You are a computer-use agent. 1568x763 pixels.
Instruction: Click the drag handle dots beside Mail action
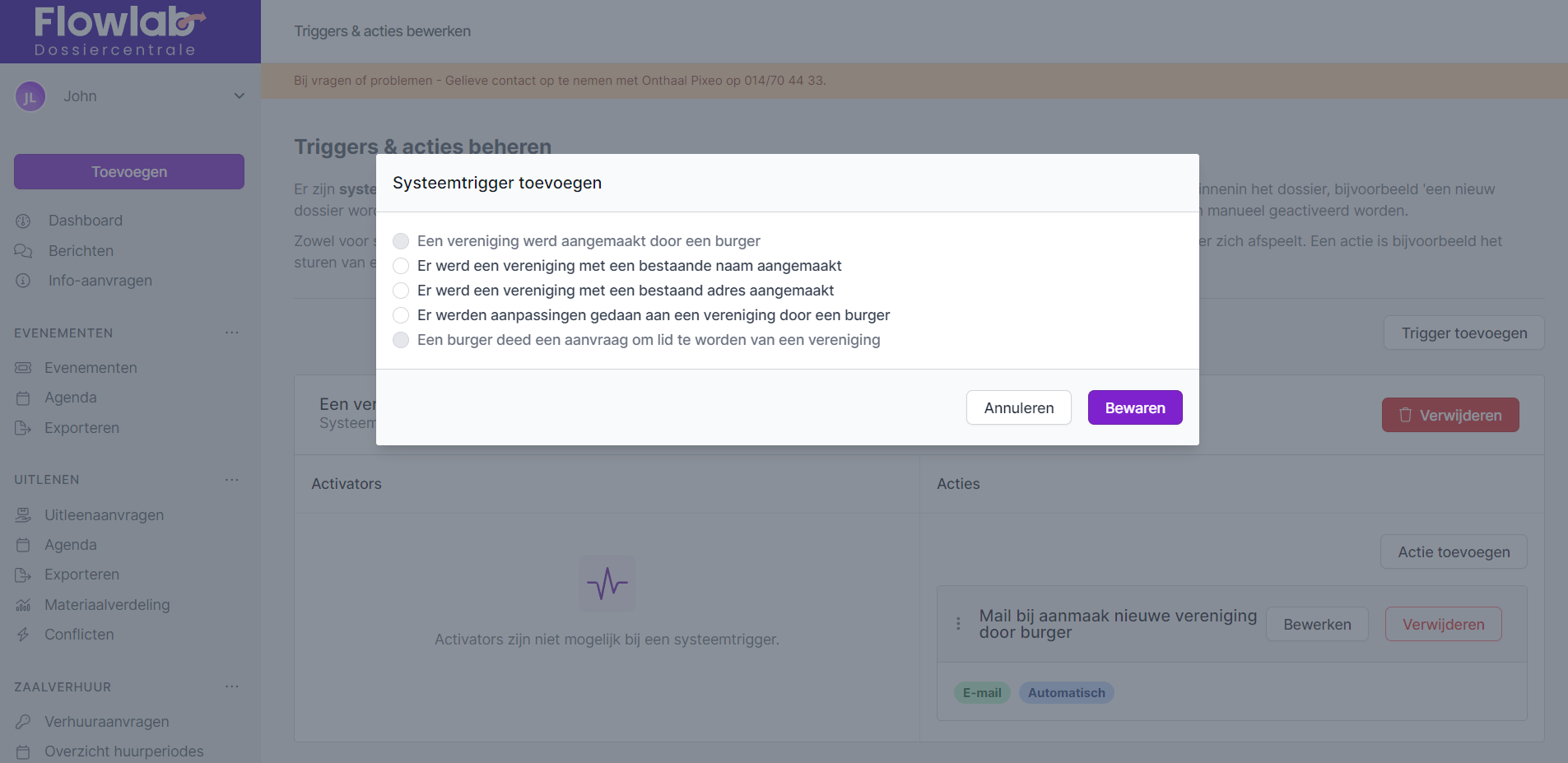point(958,624)
